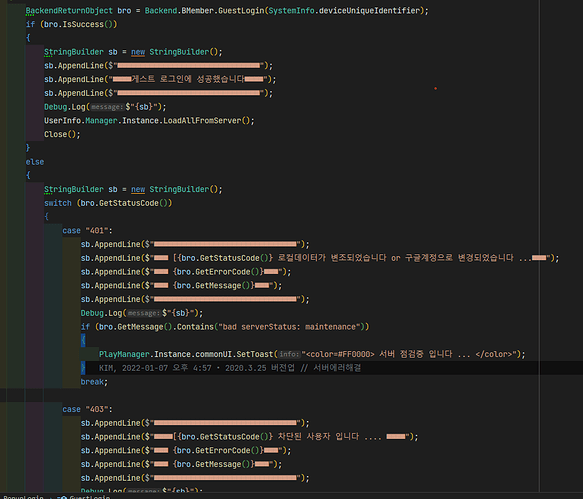
Task: Click the 'info:' parameter hint
Action: click(x=289, y=354)
